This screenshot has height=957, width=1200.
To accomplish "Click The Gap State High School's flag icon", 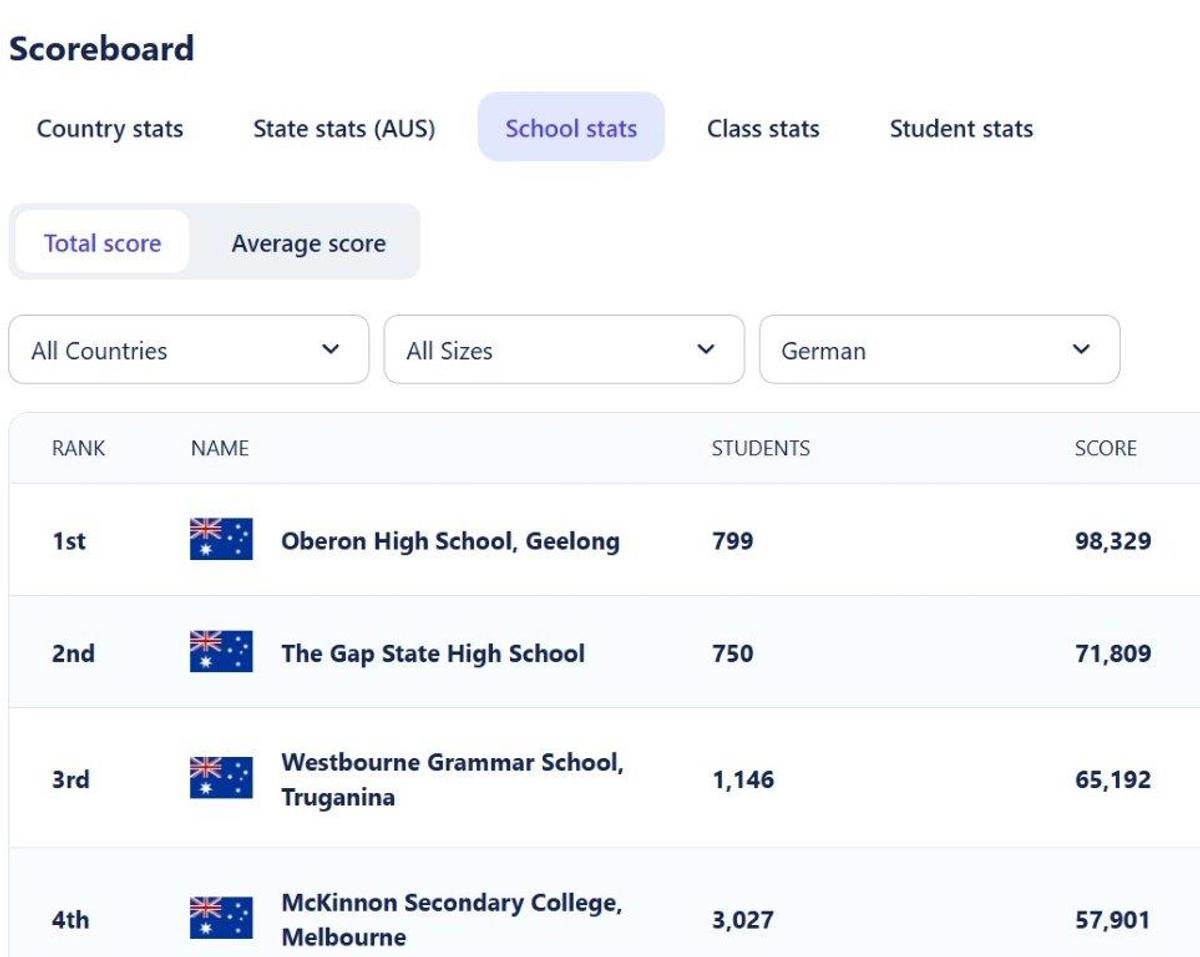I will [x=221, y=653].
